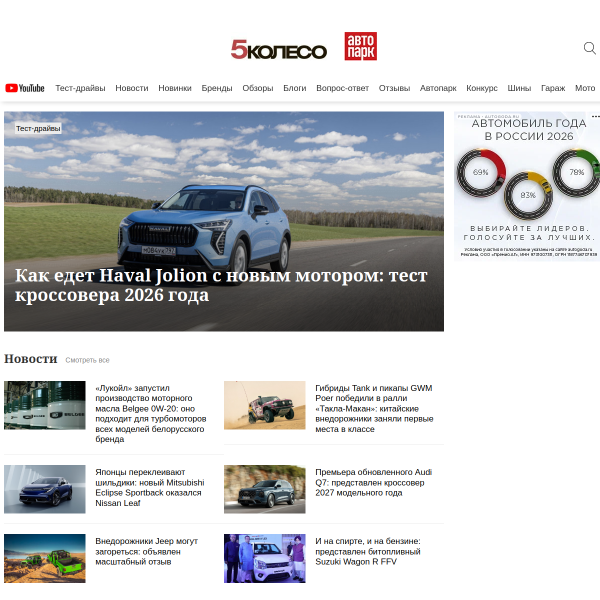Click the Audi Q7 thumbnail

[265, 489]
